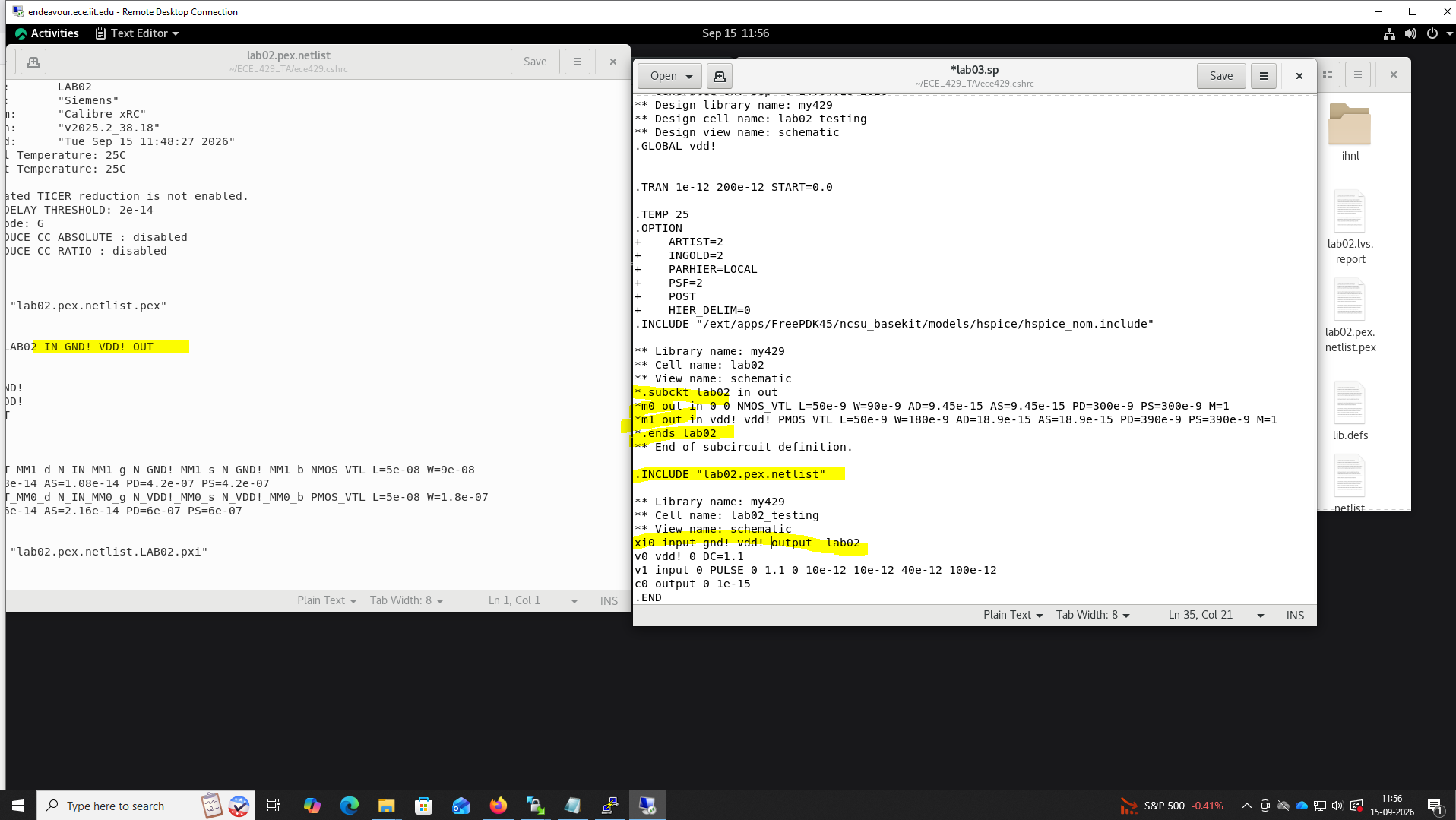
Task: Open the GNOME power menu icon
Action: [1432, 33]
